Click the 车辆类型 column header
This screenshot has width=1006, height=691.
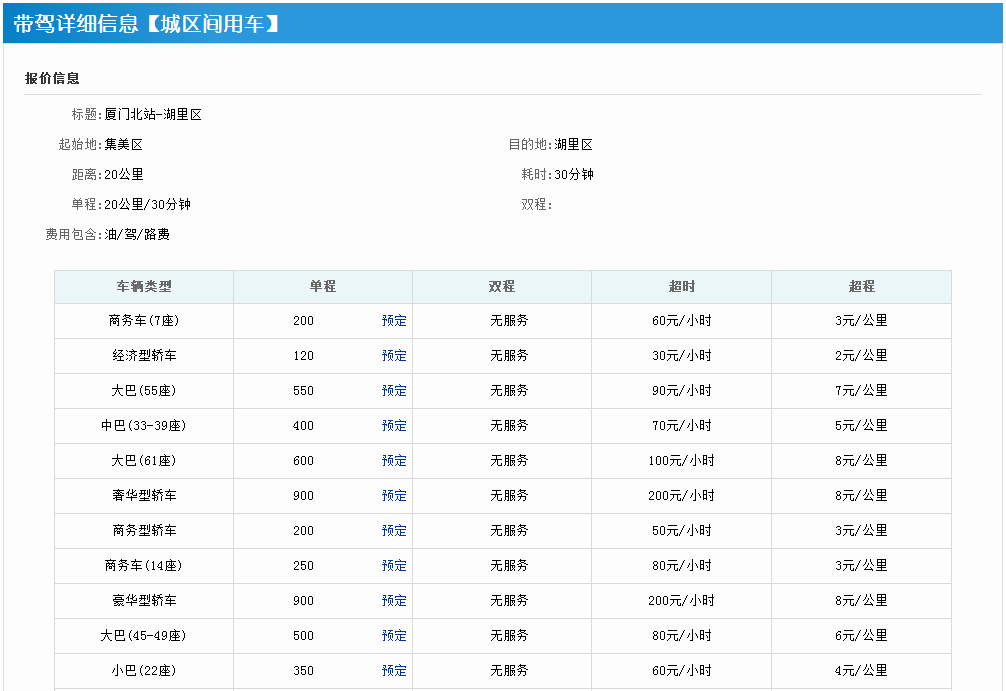tap(144, 287)
